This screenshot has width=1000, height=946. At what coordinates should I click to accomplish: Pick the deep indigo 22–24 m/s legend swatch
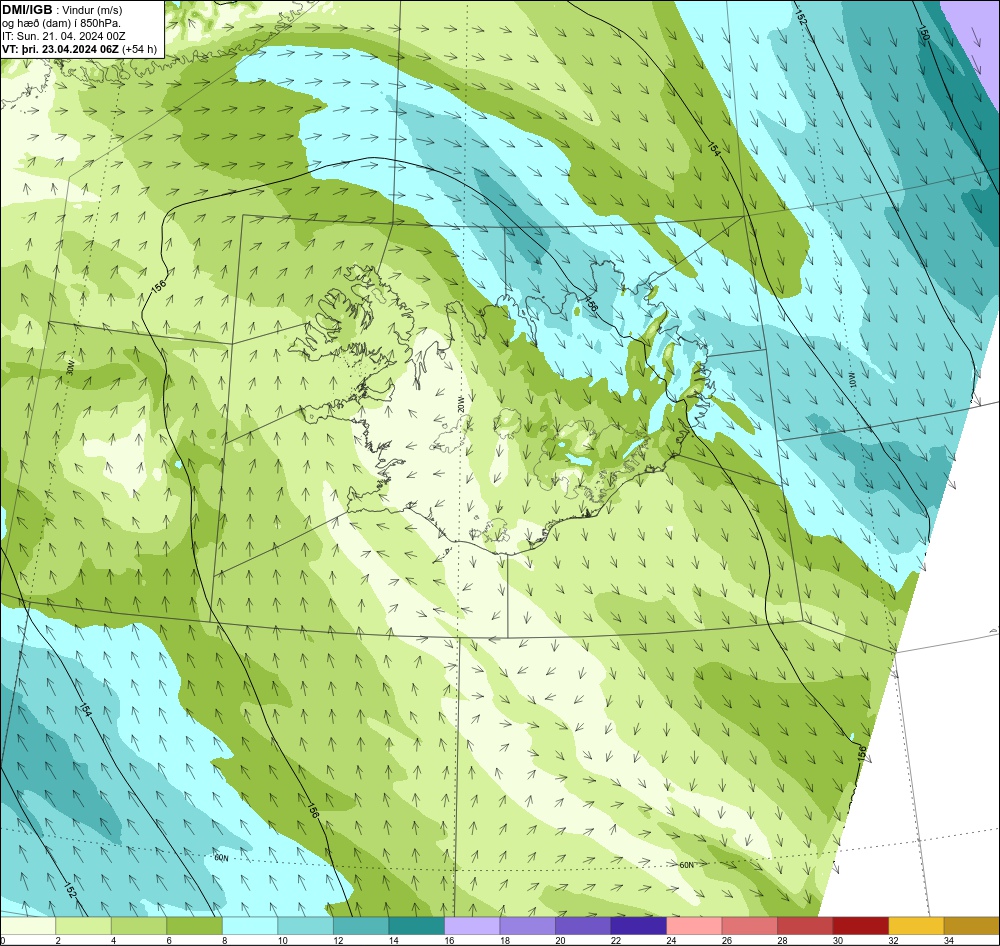coord(638,926)
